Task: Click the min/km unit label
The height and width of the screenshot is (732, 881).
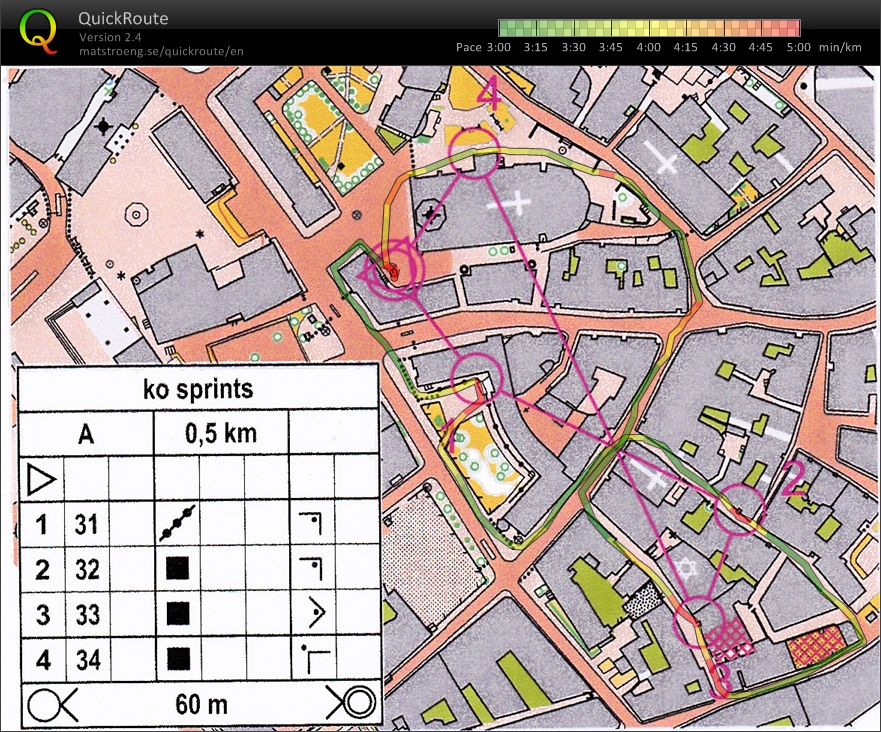Action: 841,47
